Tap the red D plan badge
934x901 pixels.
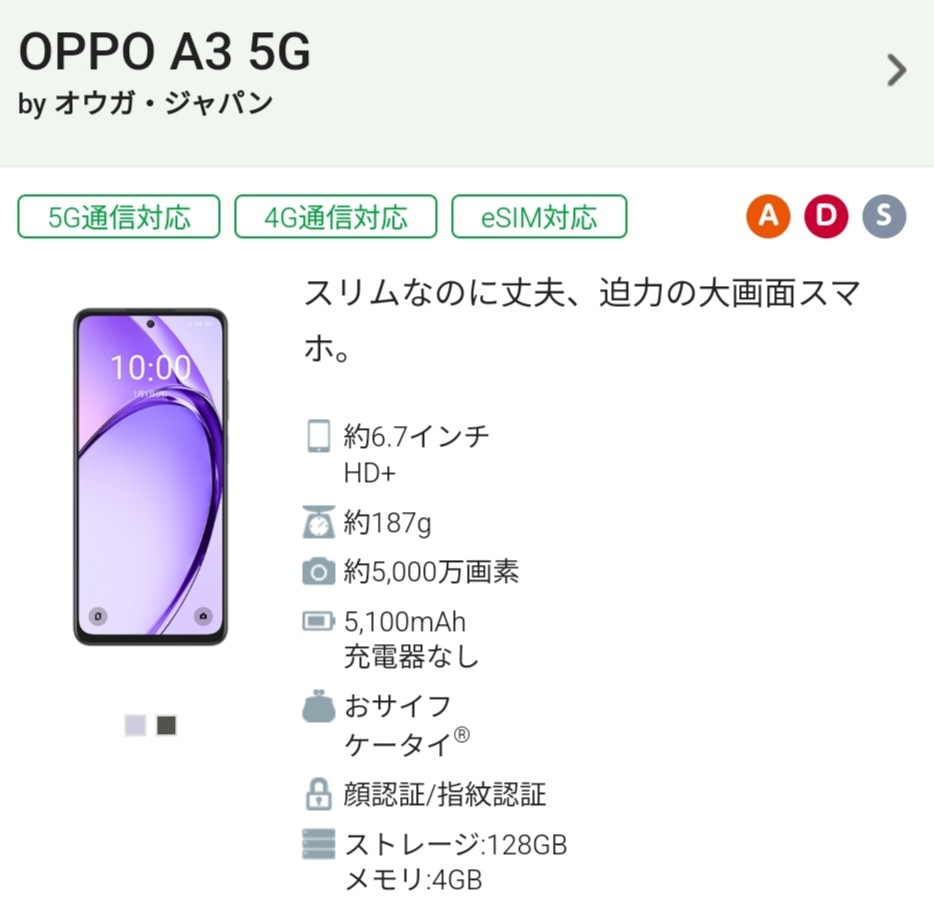point(826,216)
